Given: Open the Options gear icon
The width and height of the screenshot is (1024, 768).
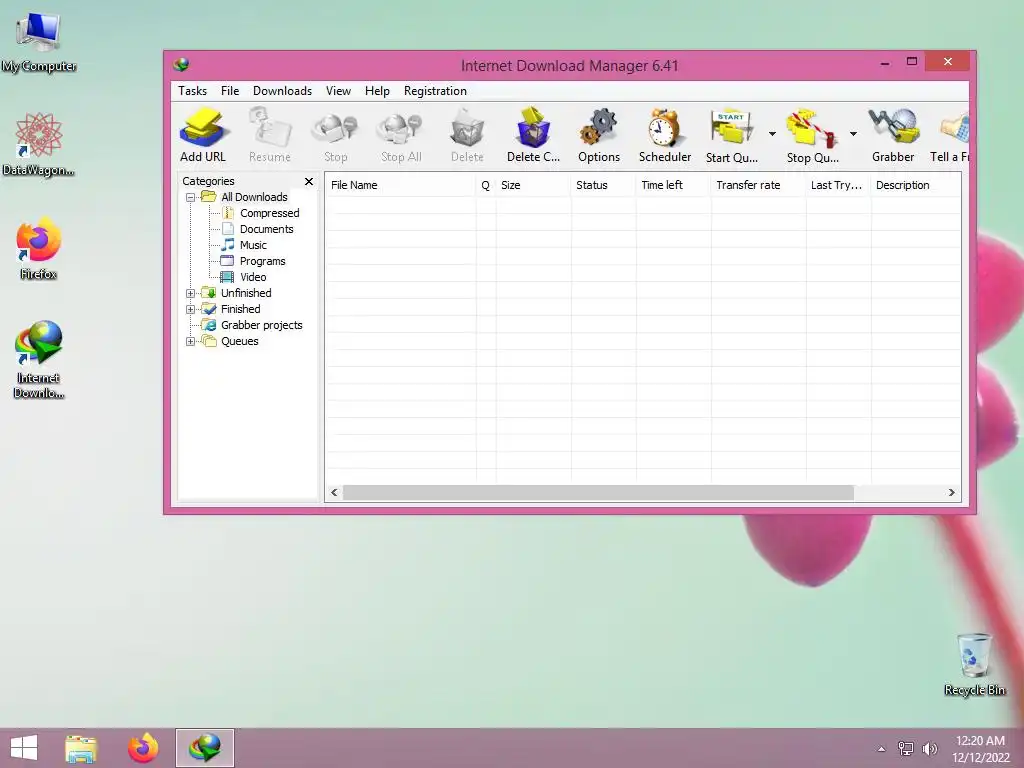Looking at the screenshot, I should pos(599,136).
